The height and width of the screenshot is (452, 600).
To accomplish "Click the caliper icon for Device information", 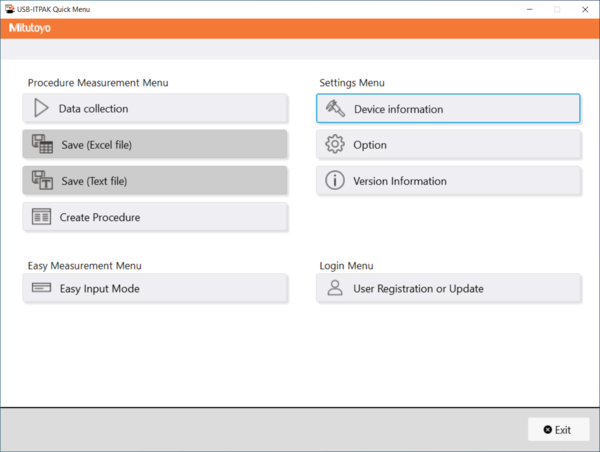I will coord(335,109).
